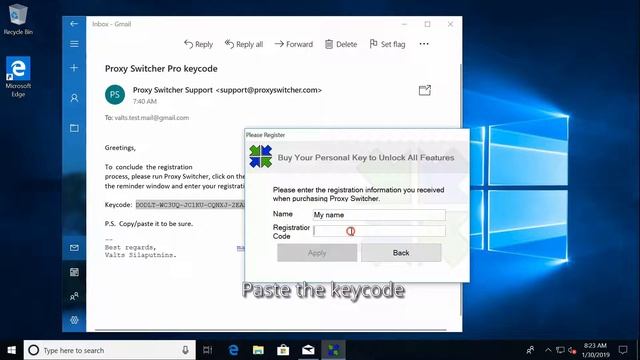This screenshot has height=360, width=640.
Task: Open folders icon in Mail sidebar
Action: point(74,128)
